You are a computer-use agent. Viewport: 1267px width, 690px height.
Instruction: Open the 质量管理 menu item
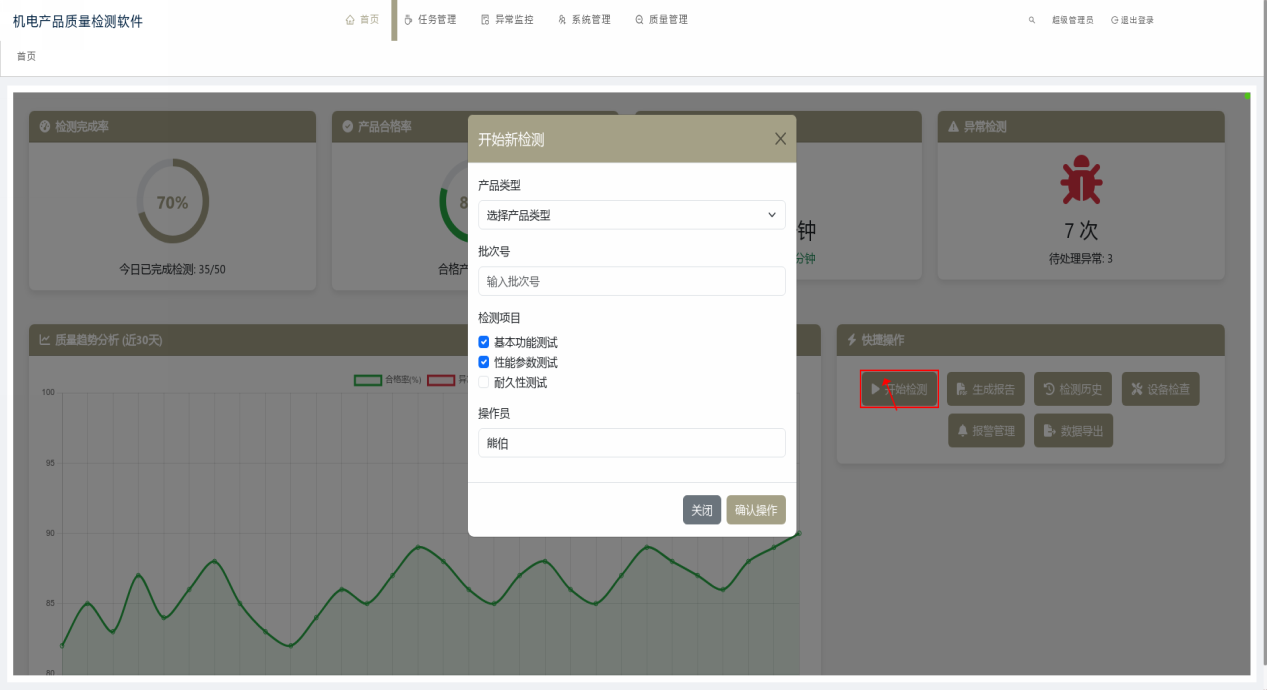pos(661,20)
